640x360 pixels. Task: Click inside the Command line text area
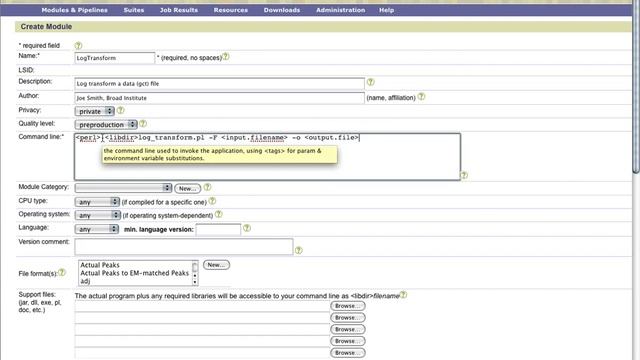267,157
